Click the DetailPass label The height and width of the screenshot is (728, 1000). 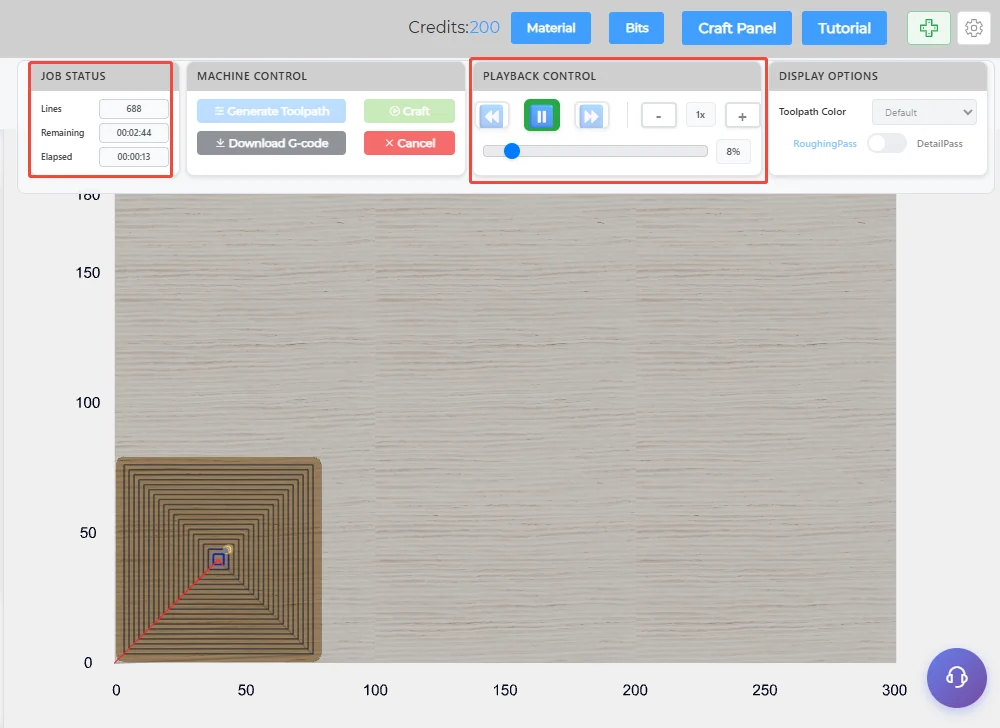coord(939,143)
